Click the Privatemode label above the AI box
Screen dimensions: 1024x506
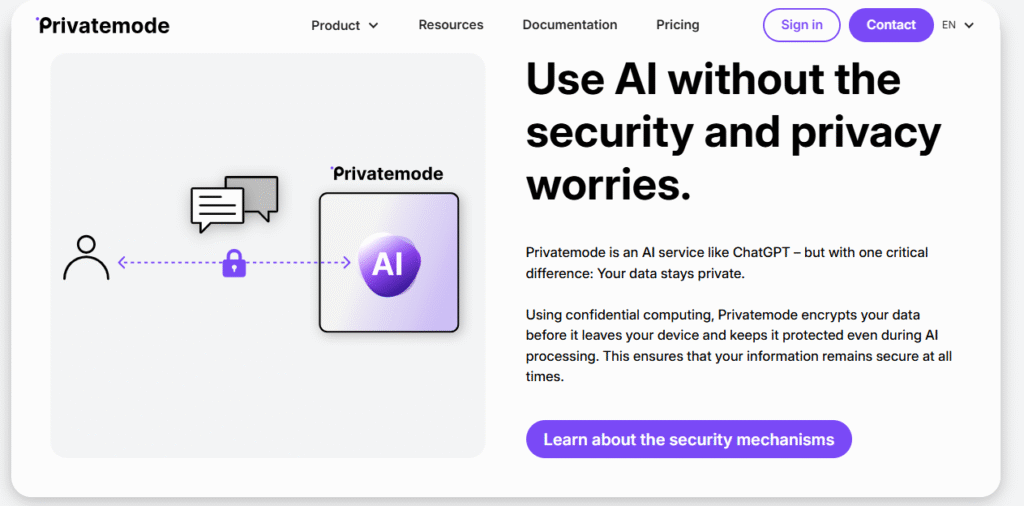point(387,174)
